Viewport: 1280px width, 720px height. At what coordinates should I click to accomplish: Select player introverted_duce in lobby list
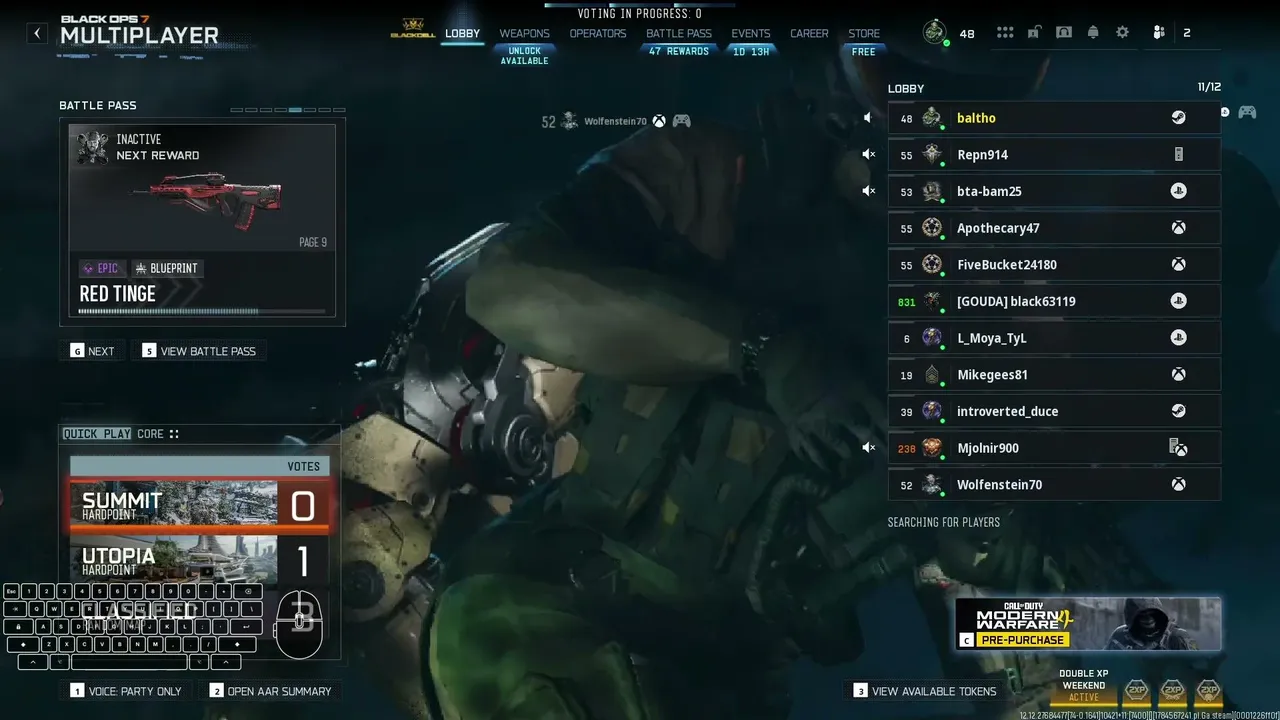[1054, 411]
